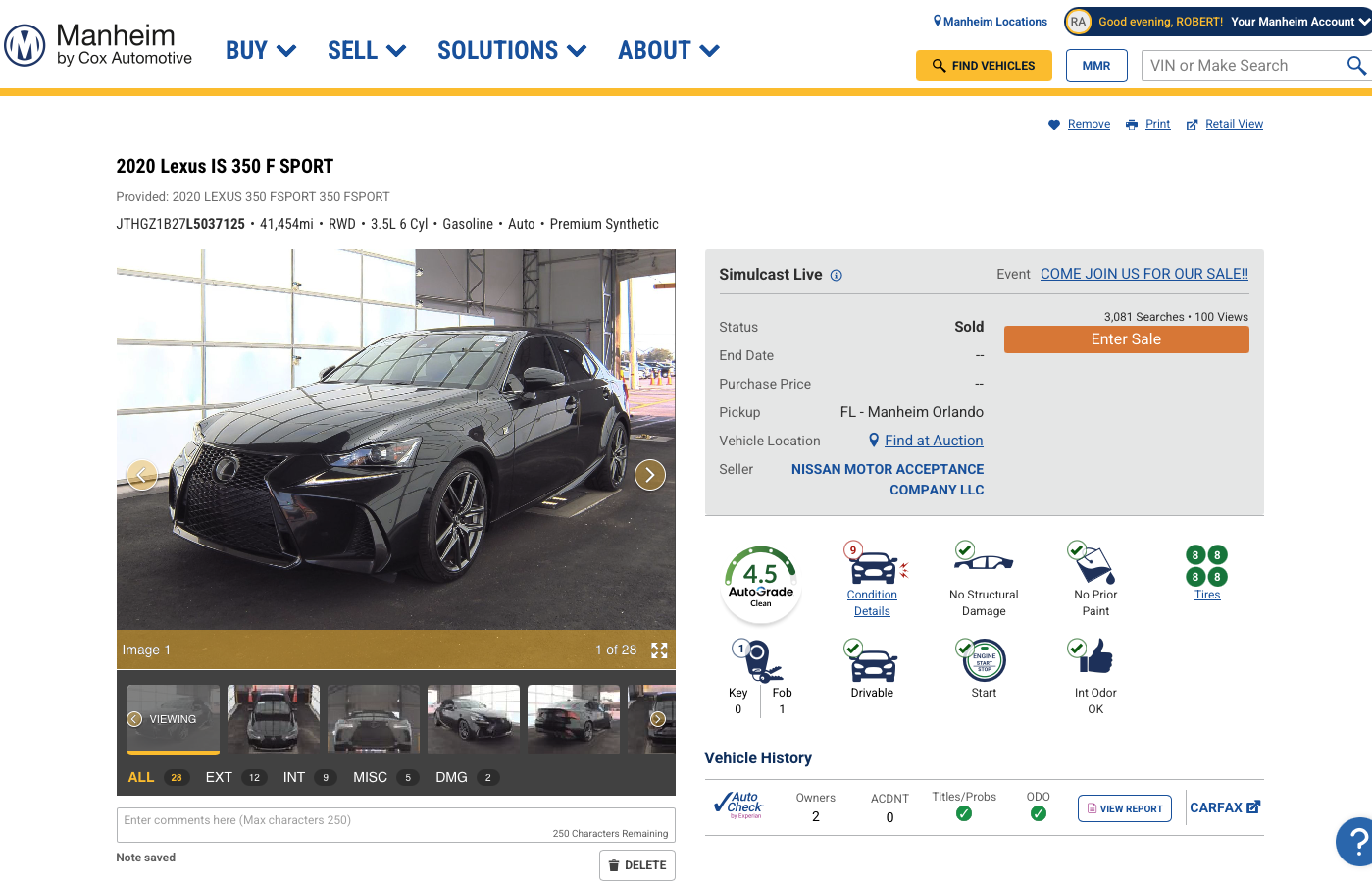Click Simulcast Live info icon
Screen dimensions: 1372x884
click(x=837, y=276)
